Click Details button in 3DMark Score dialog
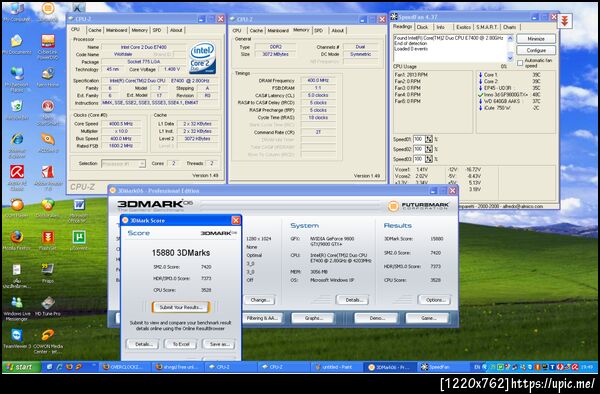Viewport: 600px width, 394px height. click(x=143, y=344)
